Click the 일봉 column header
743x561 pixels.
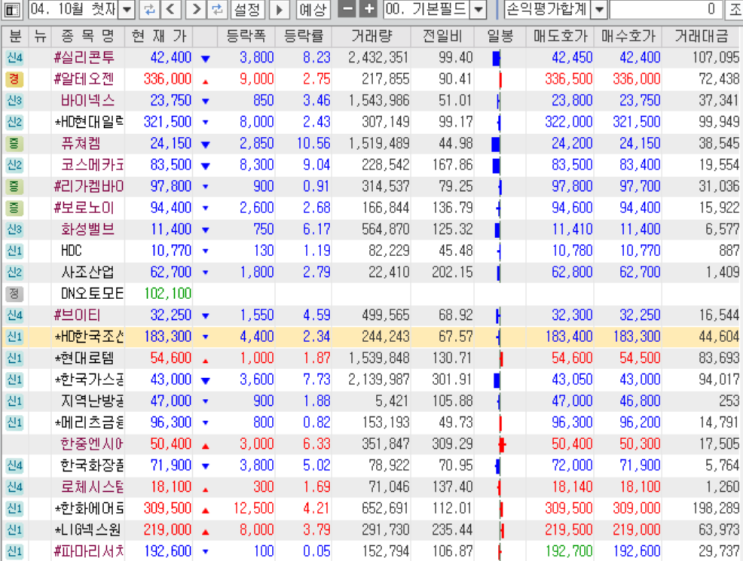[x=500, y=36]
